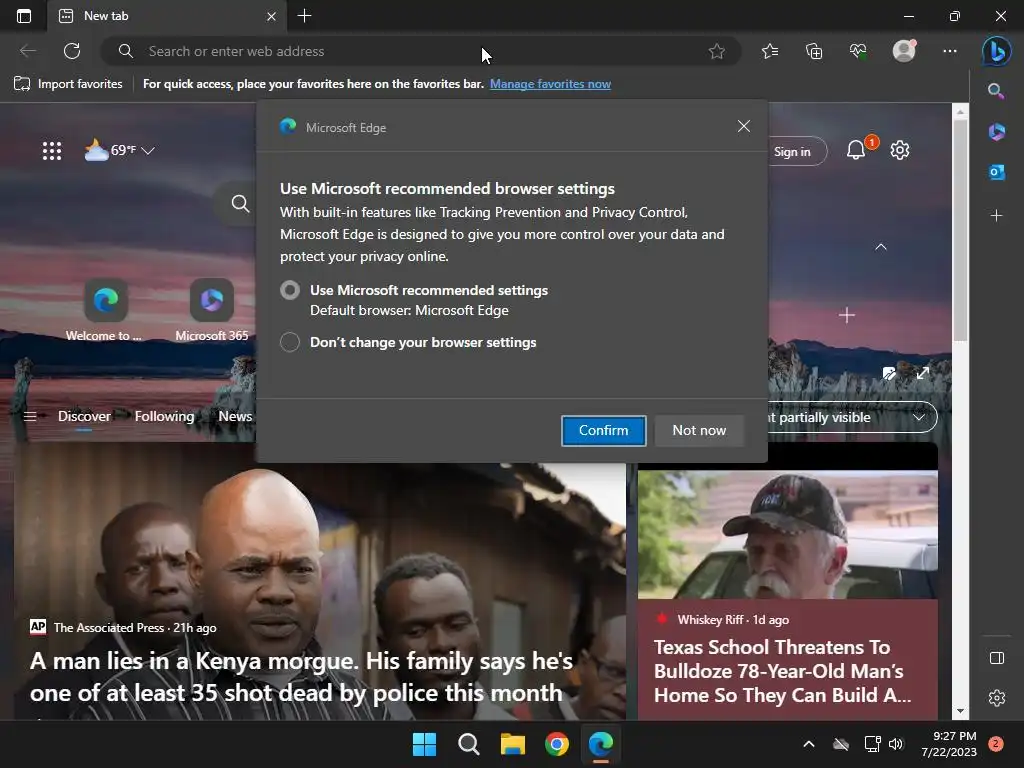The width and height of the screenshot is (1024, 768).
Task: Toggle the sidebar panel layout icon
Action: click(997, 658)
